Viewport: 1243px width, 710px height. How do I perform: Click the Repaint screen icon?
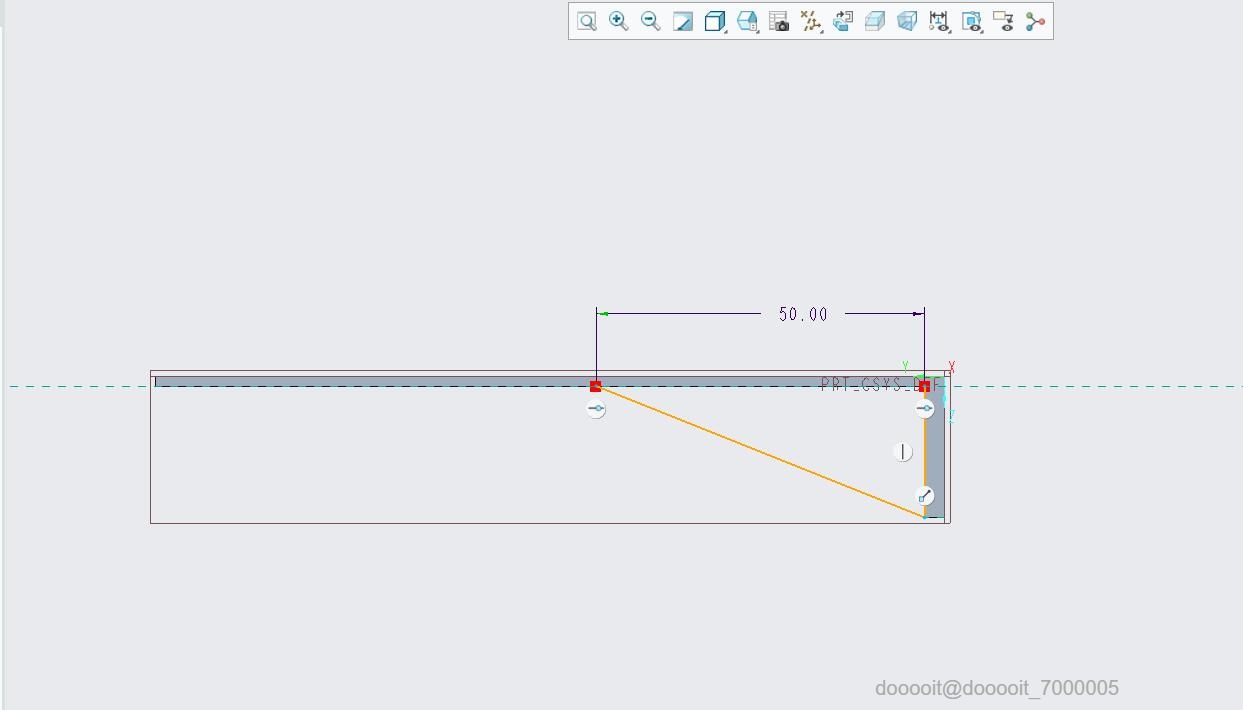[x=683, y=21]
